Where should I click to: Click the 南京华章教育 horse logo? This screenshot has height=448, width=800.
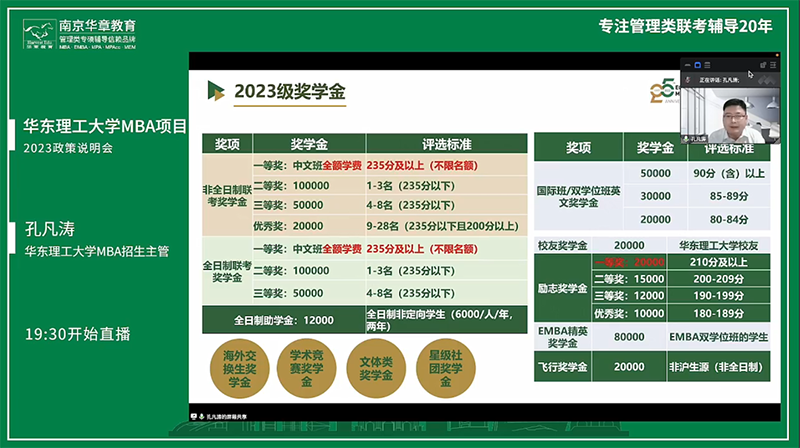39,34
